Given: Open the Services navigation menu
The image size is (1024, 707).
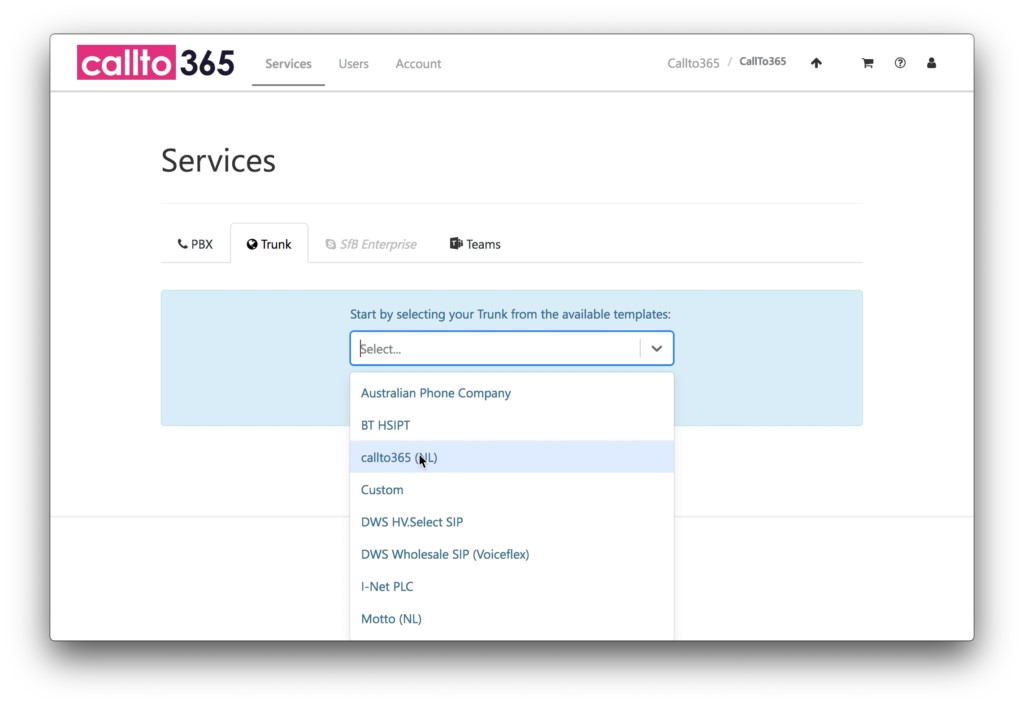Looking at the screenshot, I should pos(288,63).
